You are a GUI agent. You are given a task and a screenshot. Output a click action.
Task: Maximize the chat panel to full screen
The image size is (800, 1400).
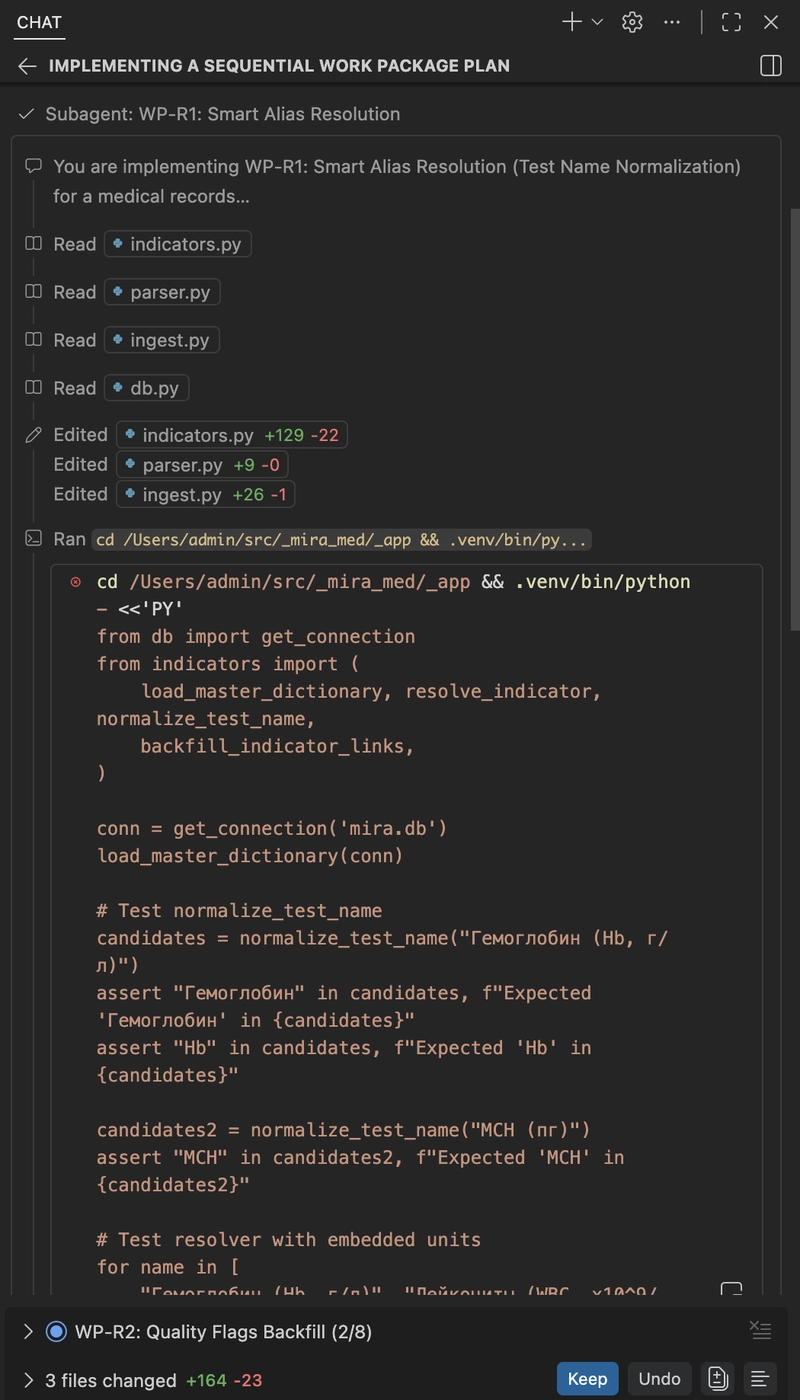pyautogui.click(x=731, y=22)
